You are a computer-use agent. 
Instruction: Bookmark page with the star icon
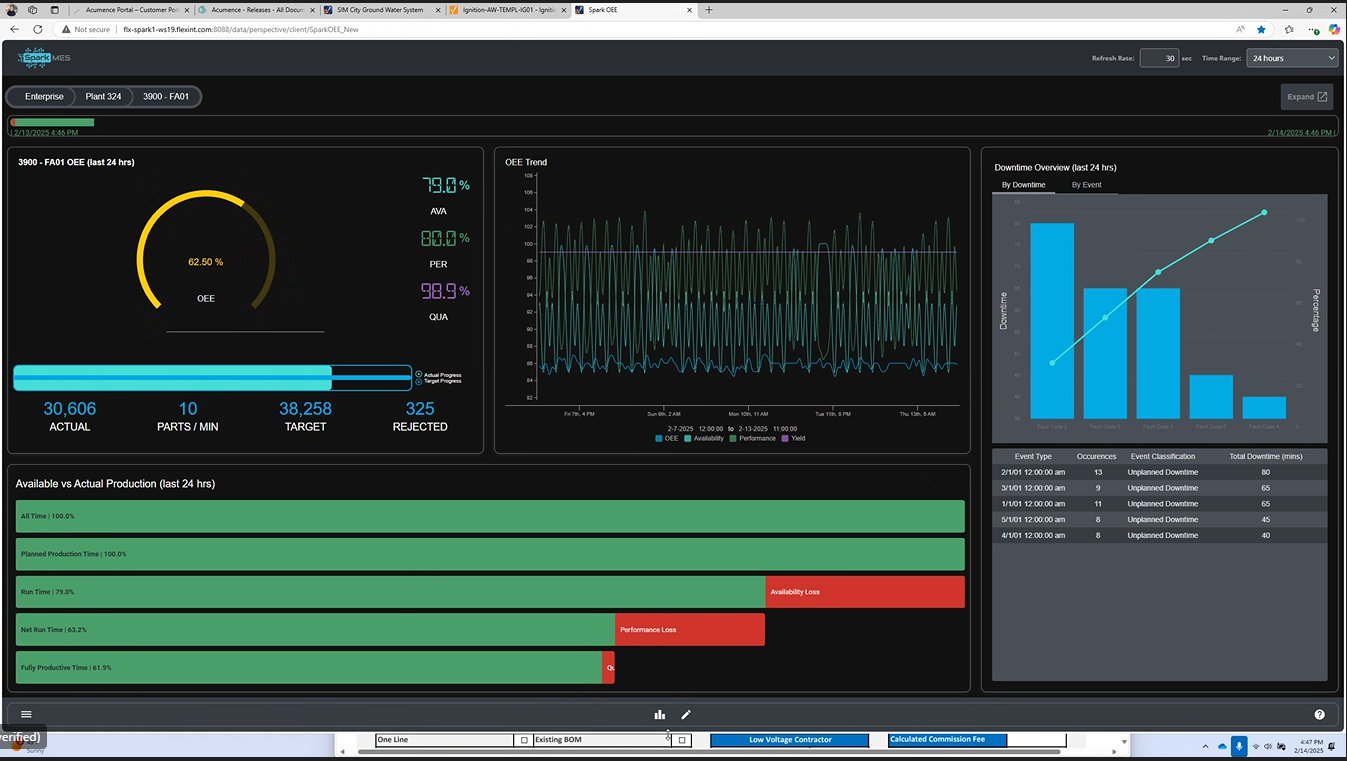(1261, 29)
